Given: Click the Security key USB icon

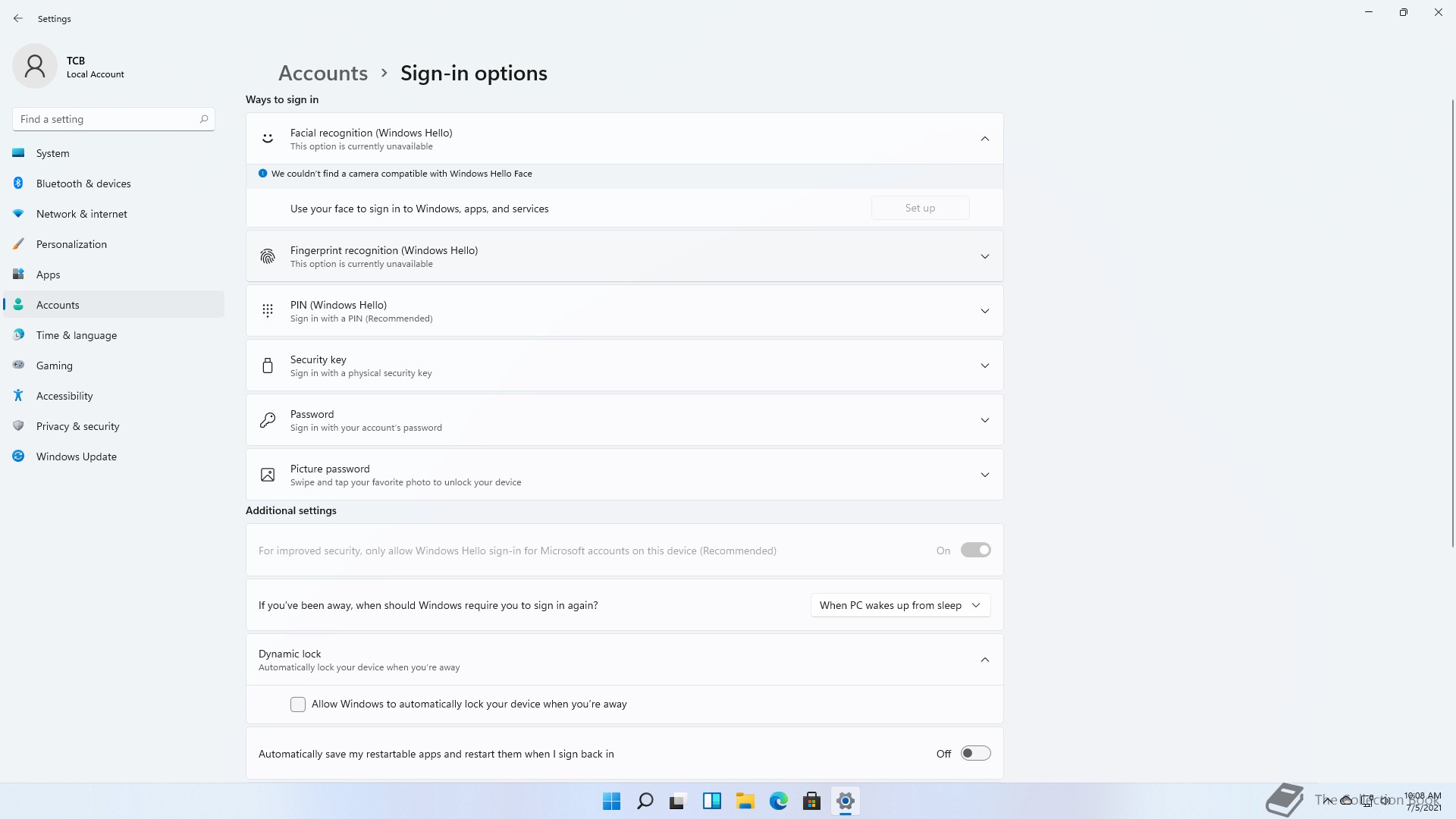Looking at the screenshot, I should point(268,366).
